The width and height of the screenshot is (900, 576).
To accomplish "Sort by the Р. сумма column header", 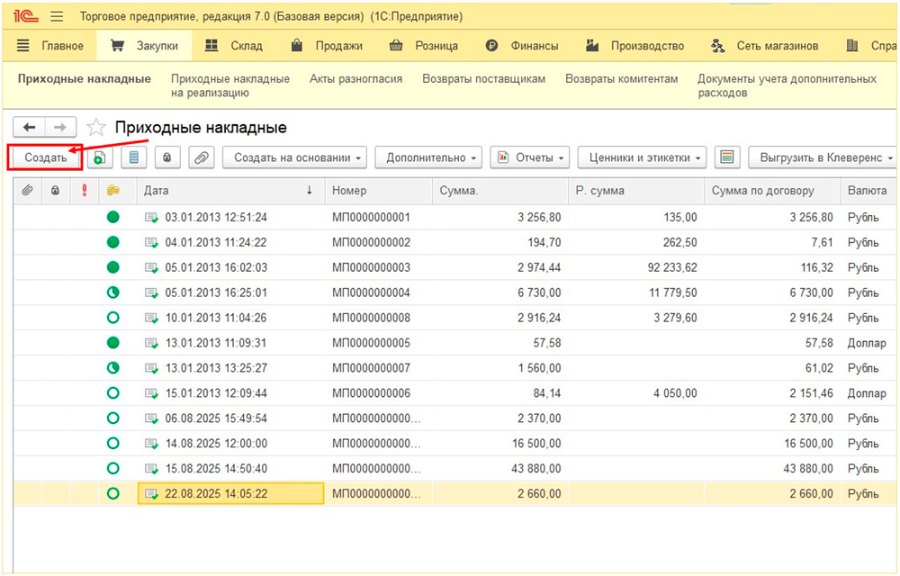I will coord(636,190).
